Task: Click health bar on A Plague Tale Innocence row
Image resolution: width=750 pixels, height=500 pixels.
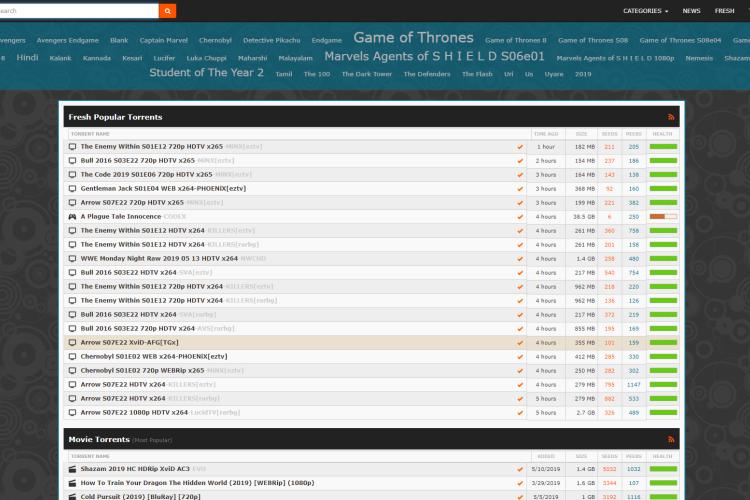Action: point(663,217)
